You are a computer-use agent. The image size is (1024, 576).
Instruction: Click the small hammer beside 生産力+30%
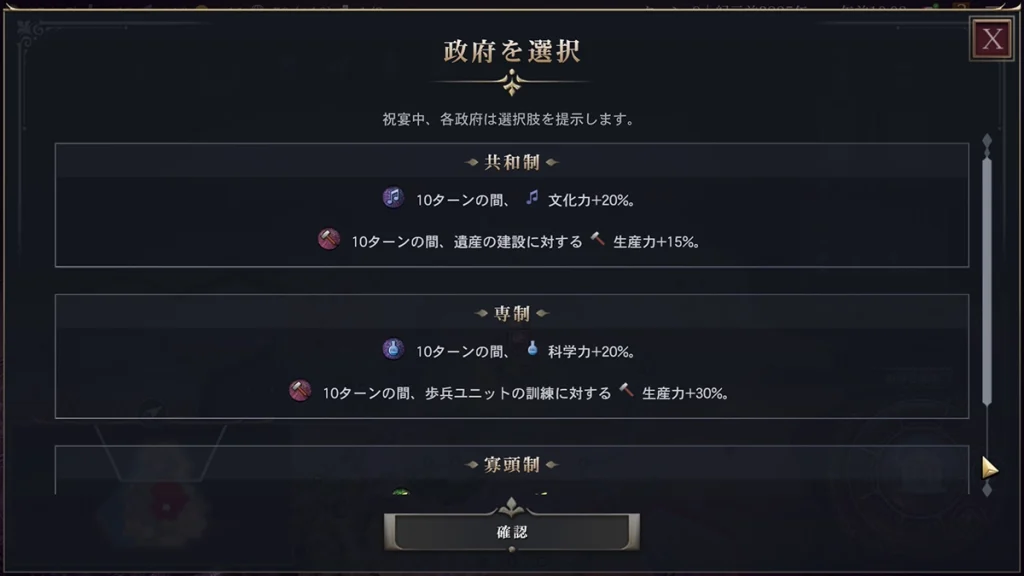point(627,391)
